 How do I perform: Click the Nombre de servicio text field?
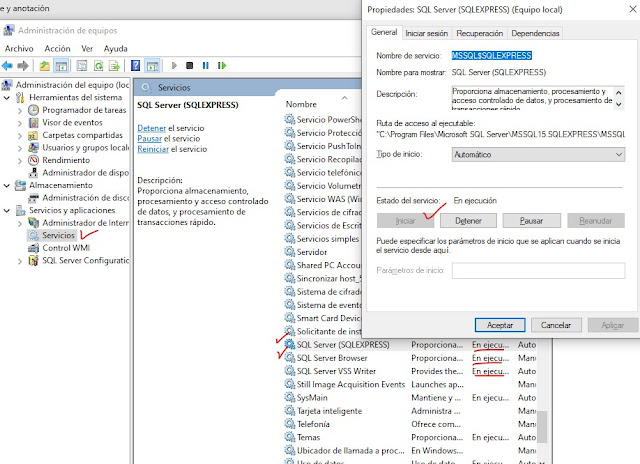point(491,56)
